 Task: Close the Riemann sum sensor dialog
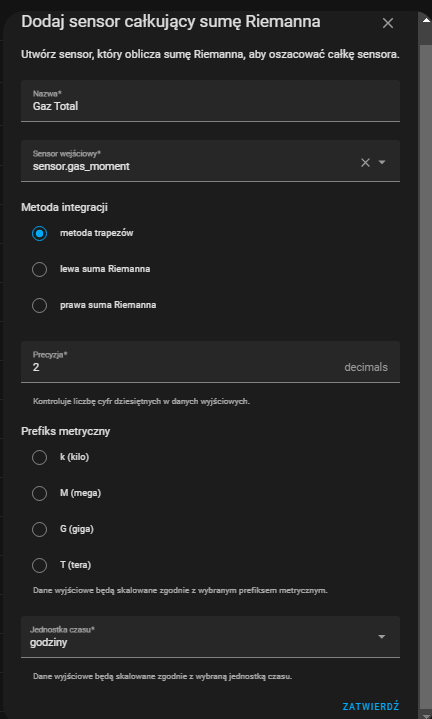(388, 23)
